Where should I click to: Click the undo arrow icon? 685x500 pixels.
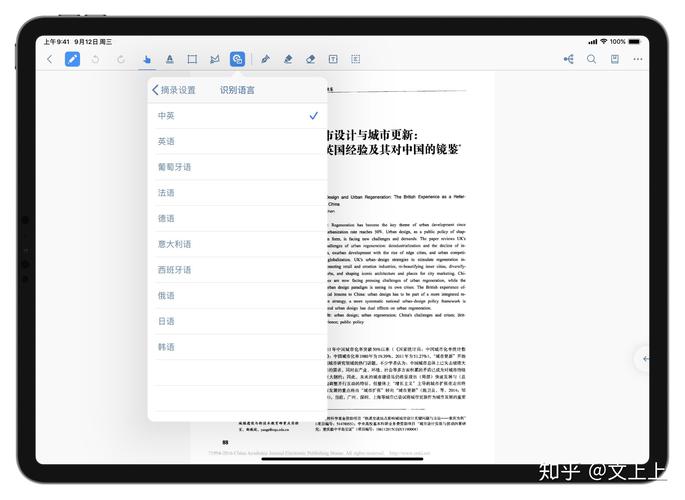(95, 59)
